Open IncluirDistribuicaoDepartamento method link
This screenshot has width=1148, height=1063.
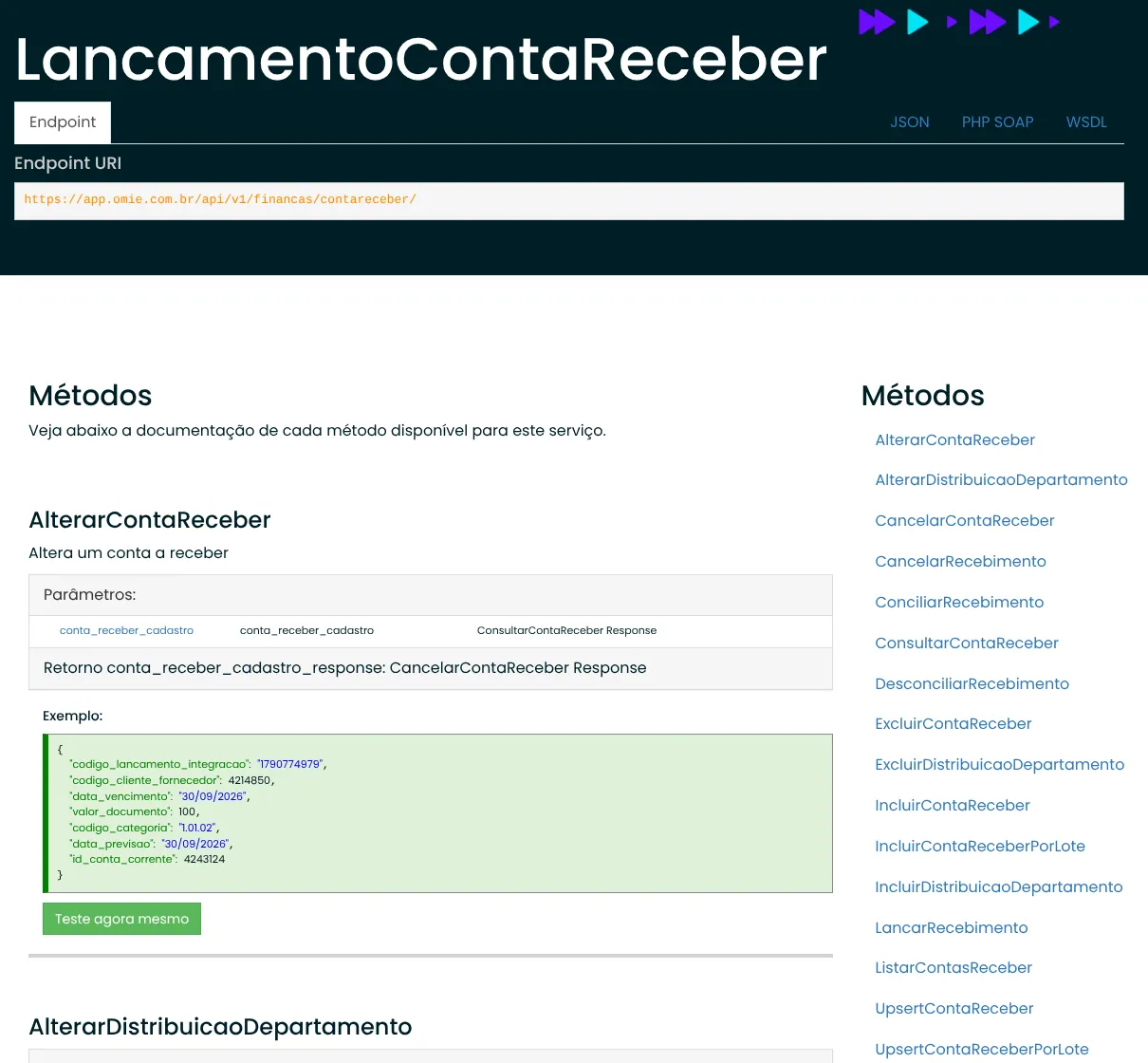pyautogui.click(x=998, y=887)
